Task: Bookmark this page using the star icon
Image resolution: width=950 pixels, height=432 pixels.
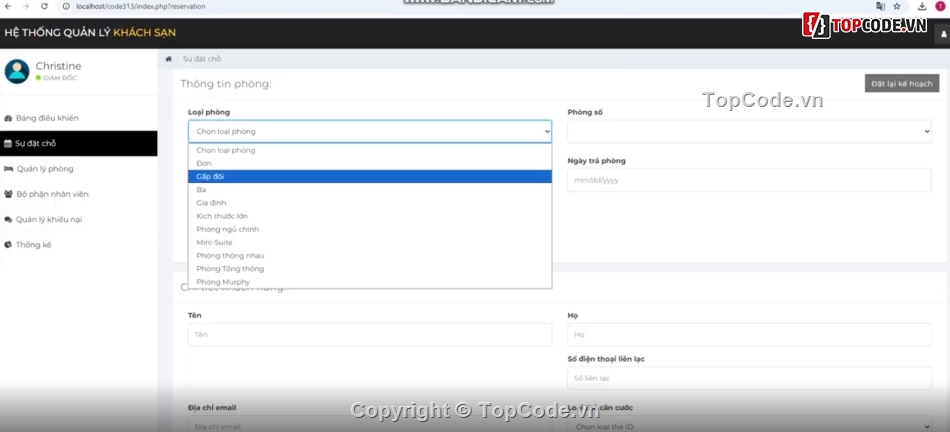Action: (x=896, y=6)
